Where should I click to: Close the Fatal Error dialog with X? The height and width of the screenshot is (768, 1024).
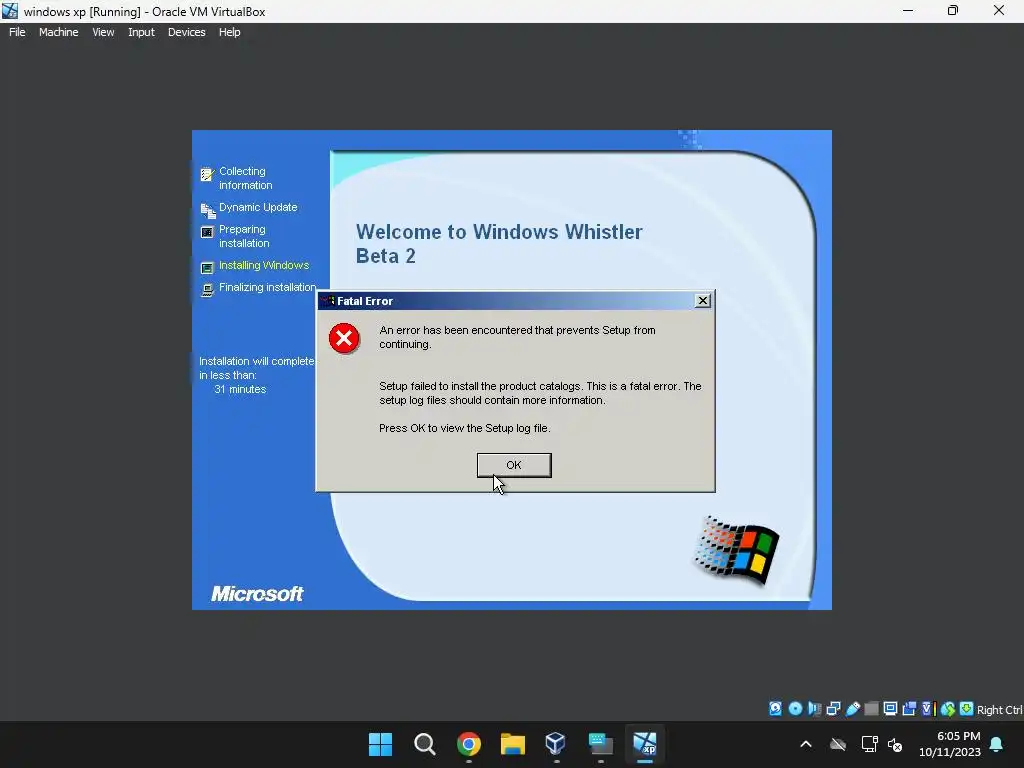tap(703, 300)
